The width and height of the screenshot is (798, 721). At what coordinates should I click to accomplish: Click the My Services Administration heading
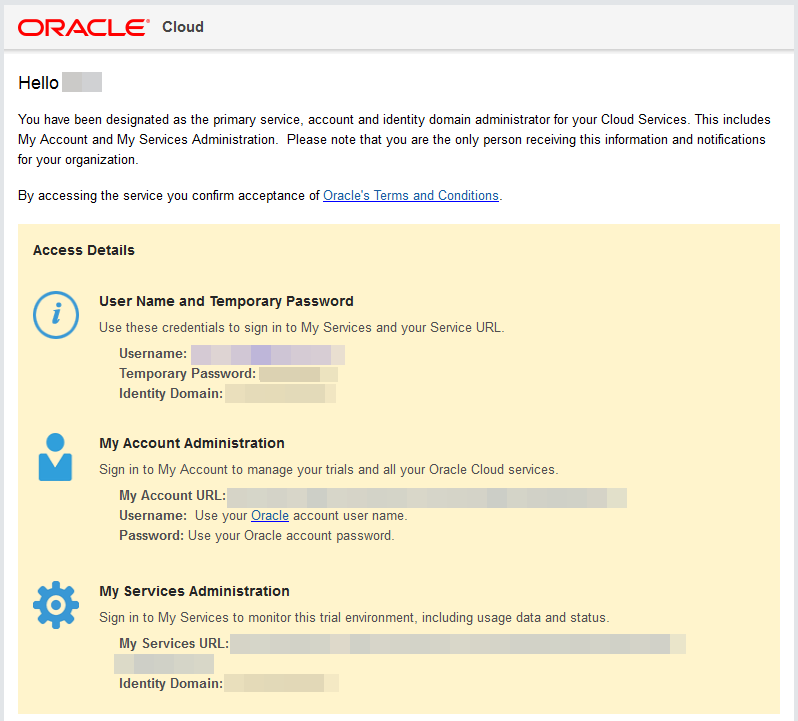tap(194, 591)
